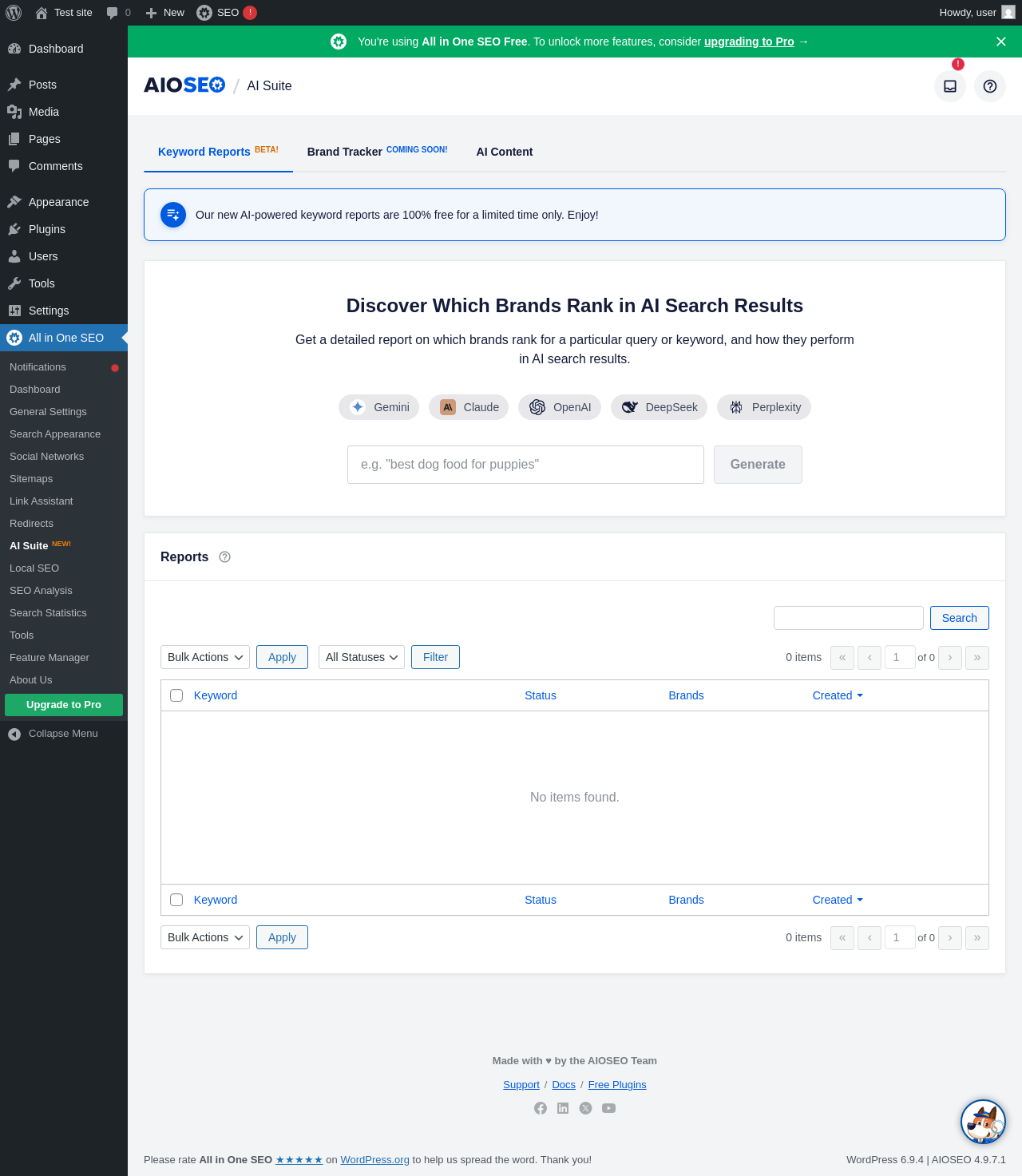This screenshot has width=1022, height=1176.
Task: Open the bottom Bulk Actions dropdown
Action: (205, 937)
